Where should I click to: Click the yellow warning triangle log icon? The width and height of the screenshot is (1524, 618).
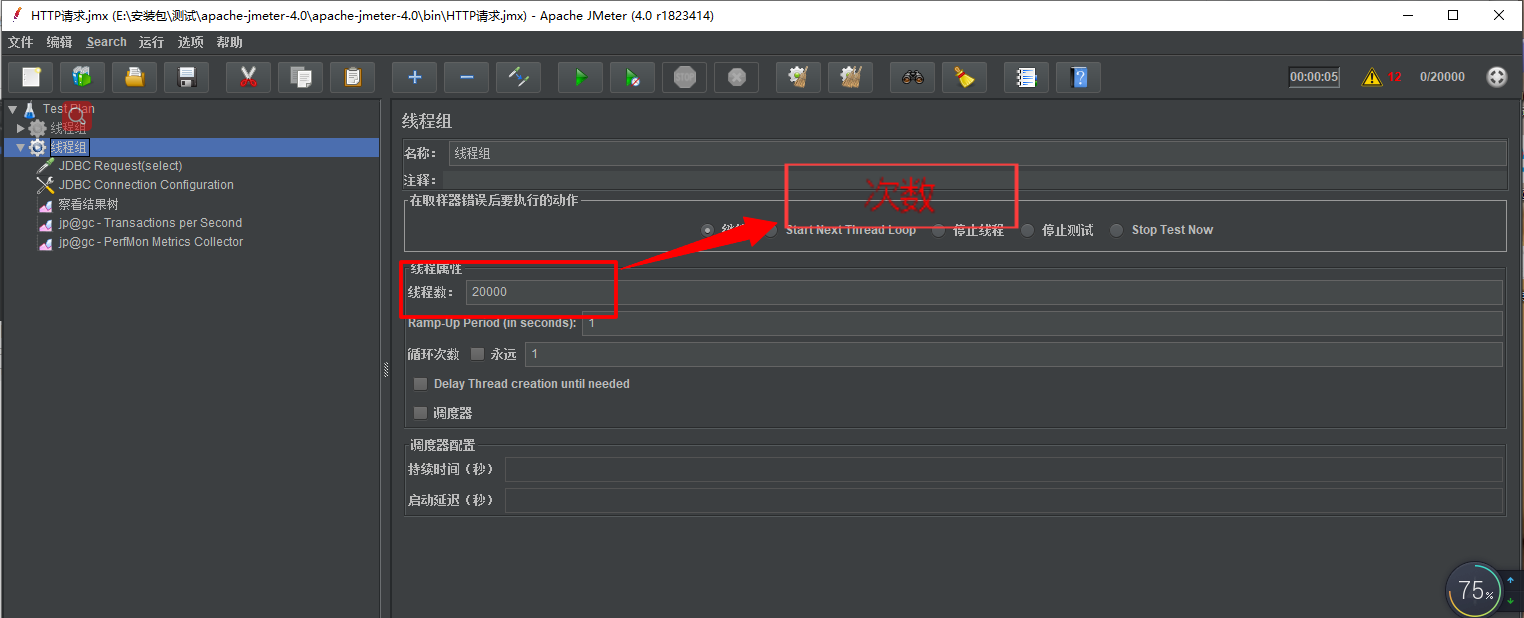pos(1371,77)
